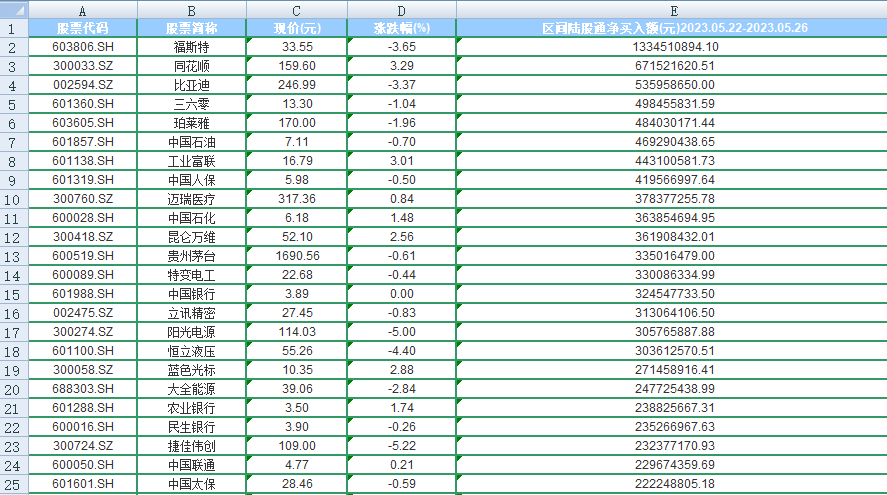Screen dimensions: 887x495
Task: Select the cell with value 330086334.99
Action: 672,275
